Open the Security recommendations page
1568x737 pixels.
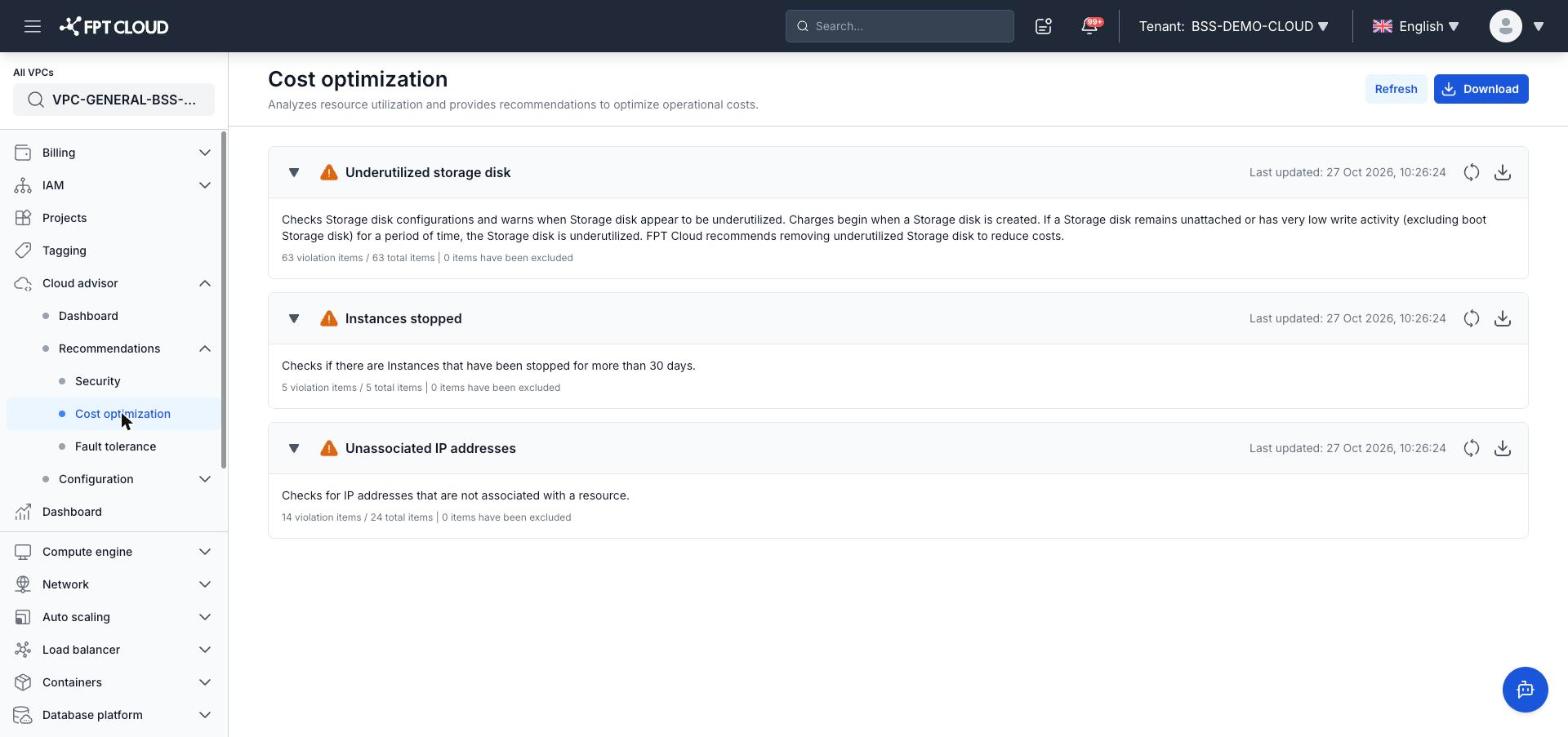click(97, 381)
